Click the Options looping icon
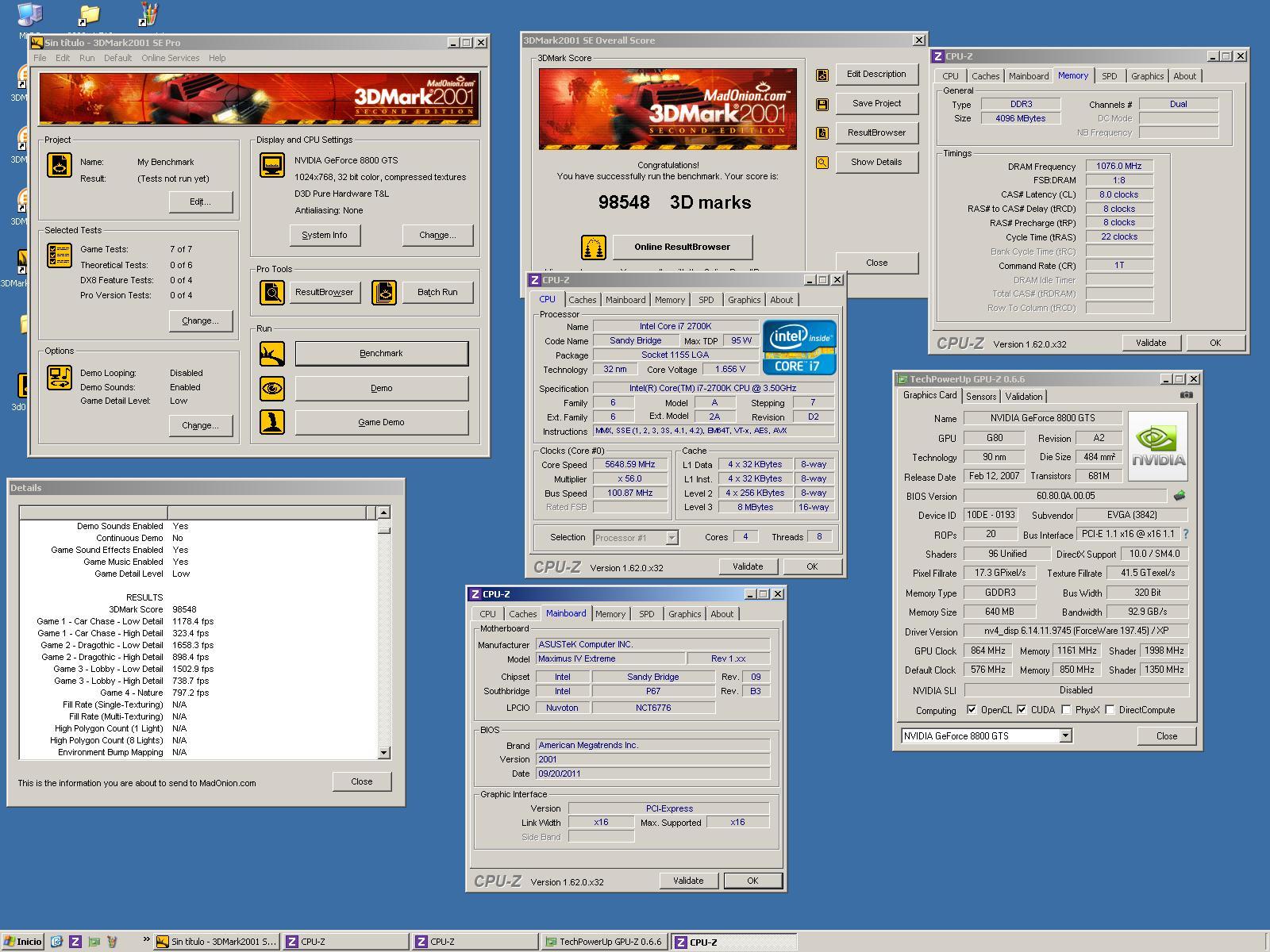The height and width of the screenshot is (952, 1270). (60, 377)
